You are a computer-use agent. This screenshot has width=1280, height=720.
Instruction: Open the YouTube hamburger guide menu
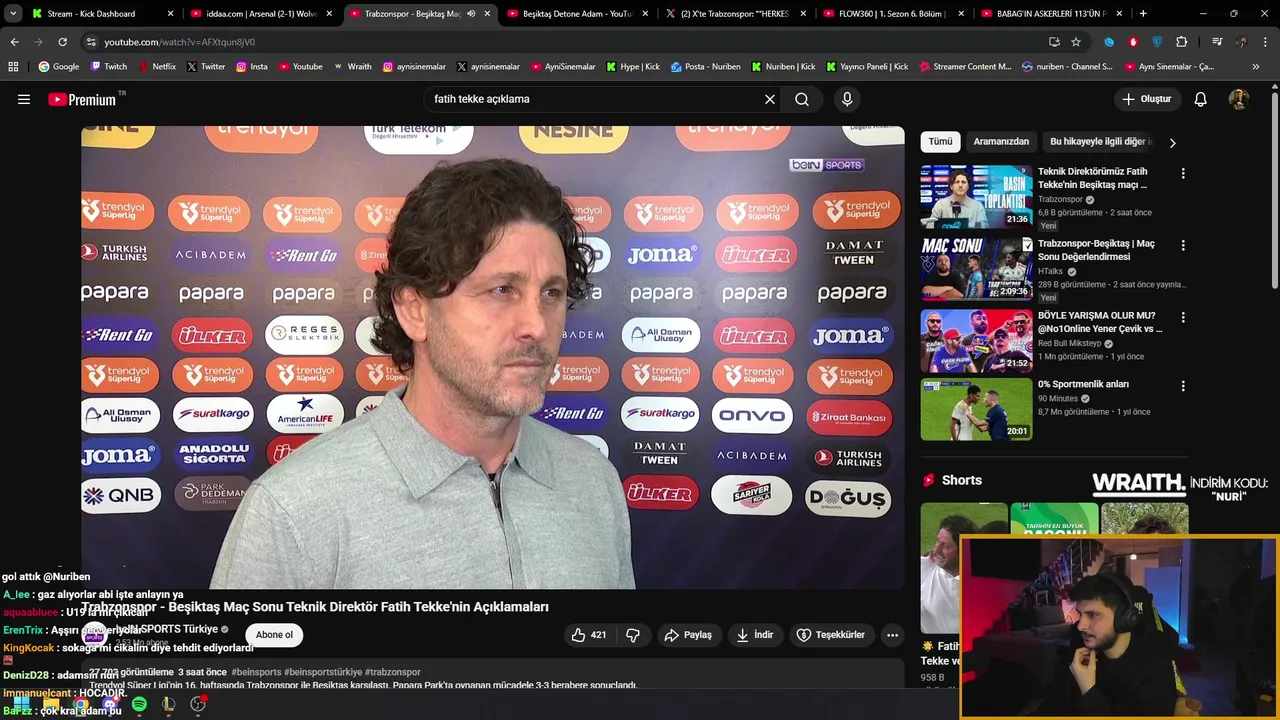[x=24, y=99]
